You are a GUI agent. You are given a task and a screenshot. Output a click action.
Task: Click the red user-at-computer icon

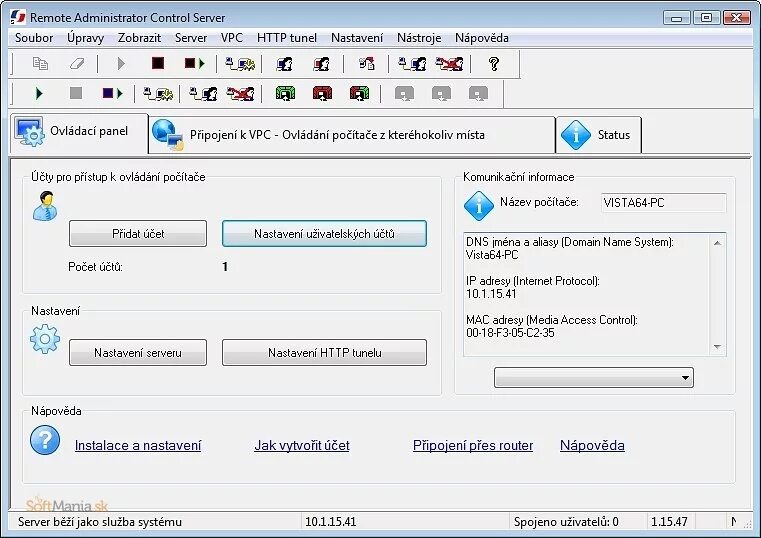click(321, 64)
